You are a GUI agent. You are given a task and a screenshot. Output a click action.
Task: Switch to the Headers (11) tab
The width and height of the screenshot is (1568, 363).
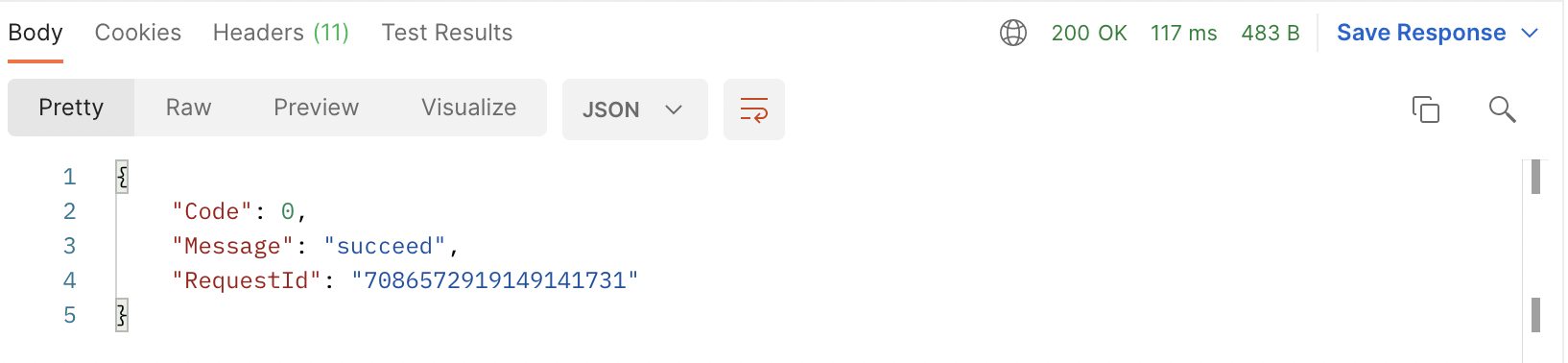(281, 33)
